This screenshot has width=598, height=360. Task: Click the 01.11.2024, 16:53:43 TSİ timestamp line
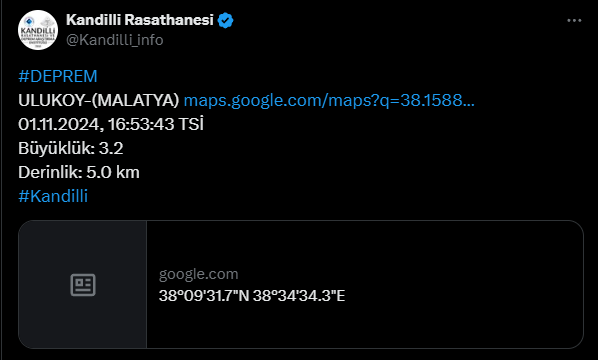pyautogui.click(x=111, y=124)
